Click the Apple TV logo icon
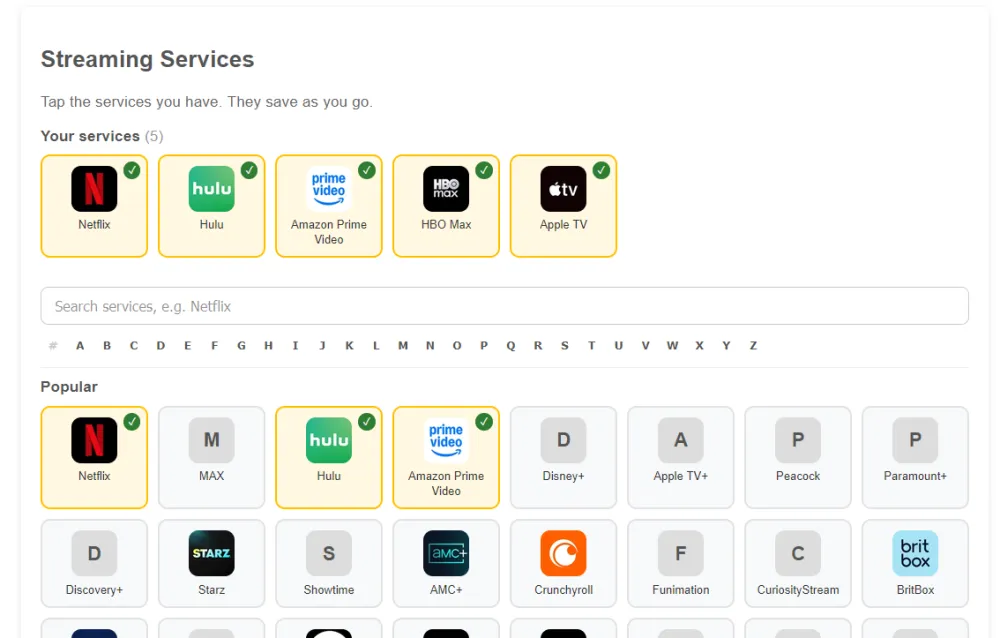1000x638 pixels. click(564, 189)
